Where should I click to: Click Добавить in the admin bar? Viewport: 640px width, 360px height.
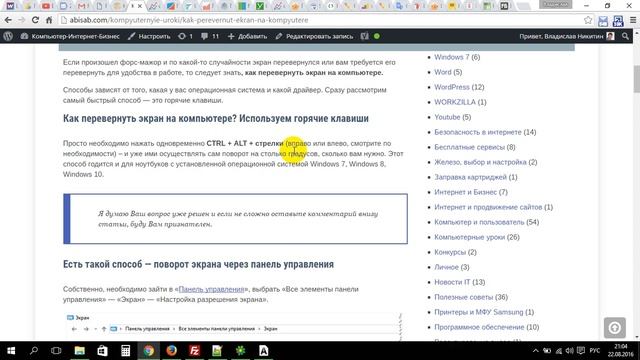[x=247, y=36]
